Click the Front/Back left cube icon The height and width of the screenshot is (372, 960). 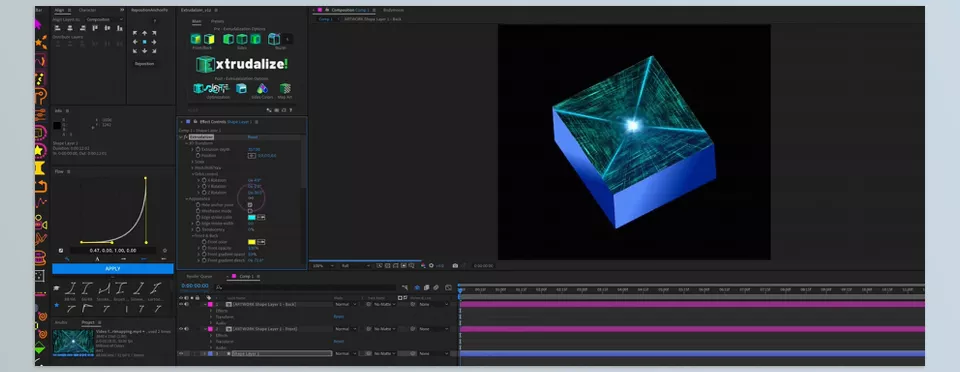pyautogui.click(x=196, y=39)
